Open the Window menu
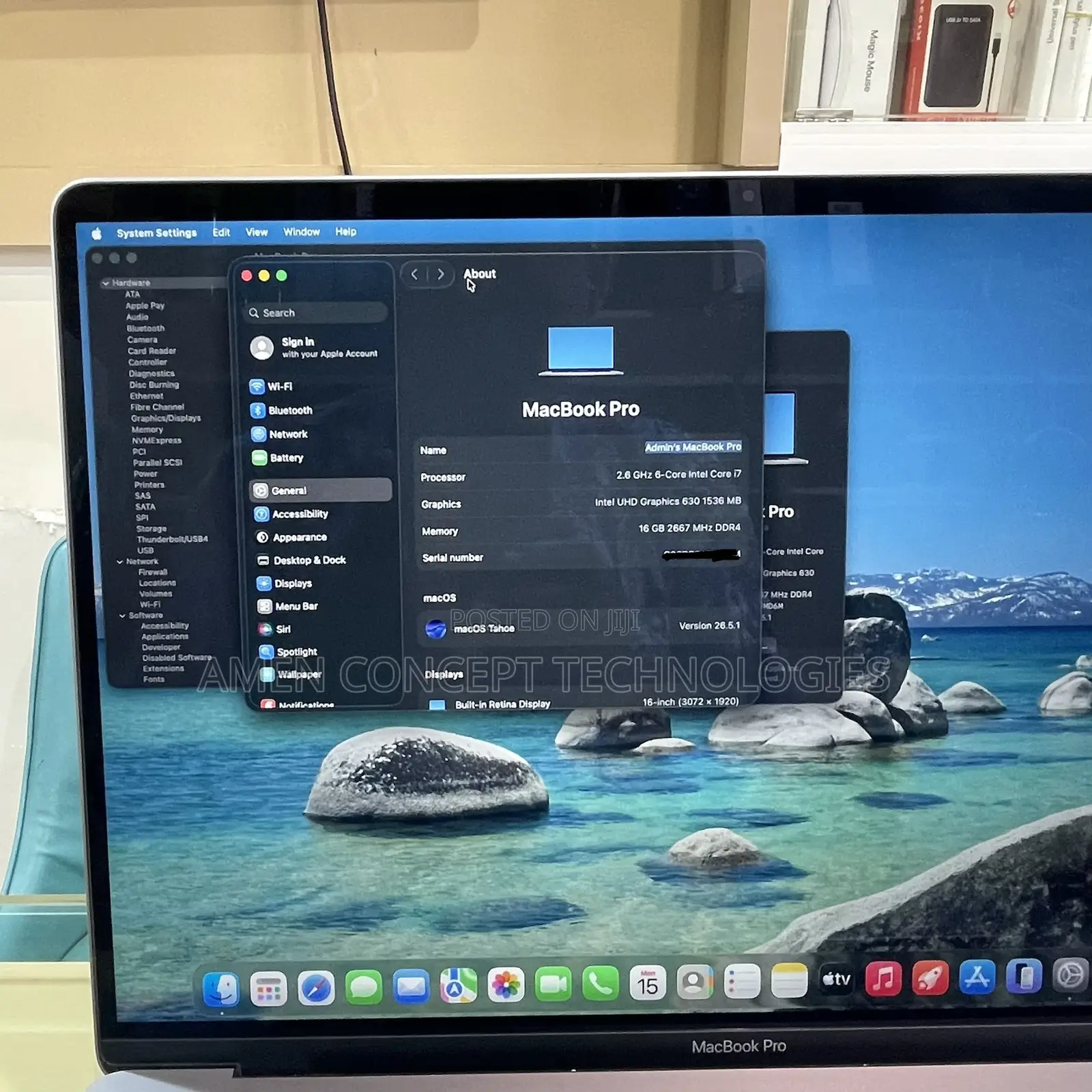The image size is (1092, 1092). pyautogui.click(x=302, y=232)
